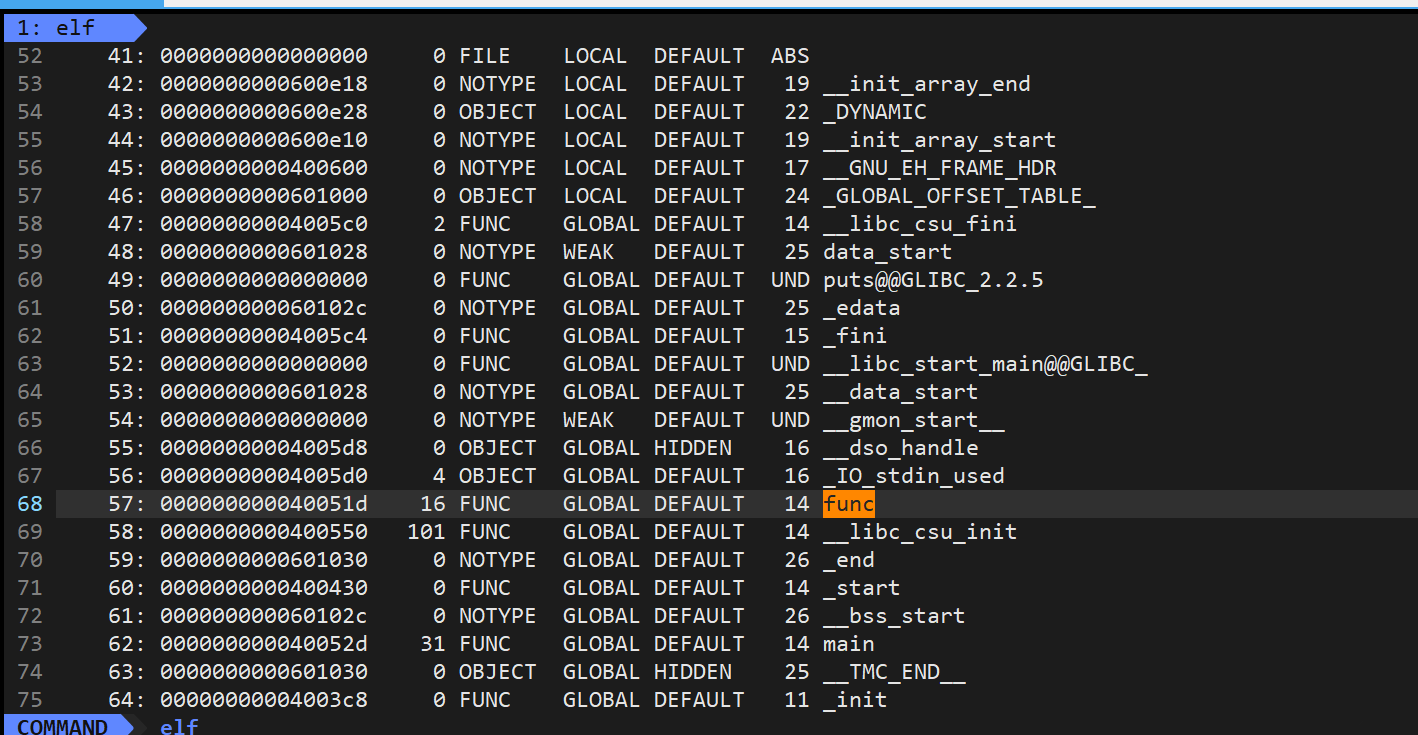This screenshot has width=1418, height=735.
Task: Select the "__libc_csu_fini" symbol name
Action: pos(920,224)
